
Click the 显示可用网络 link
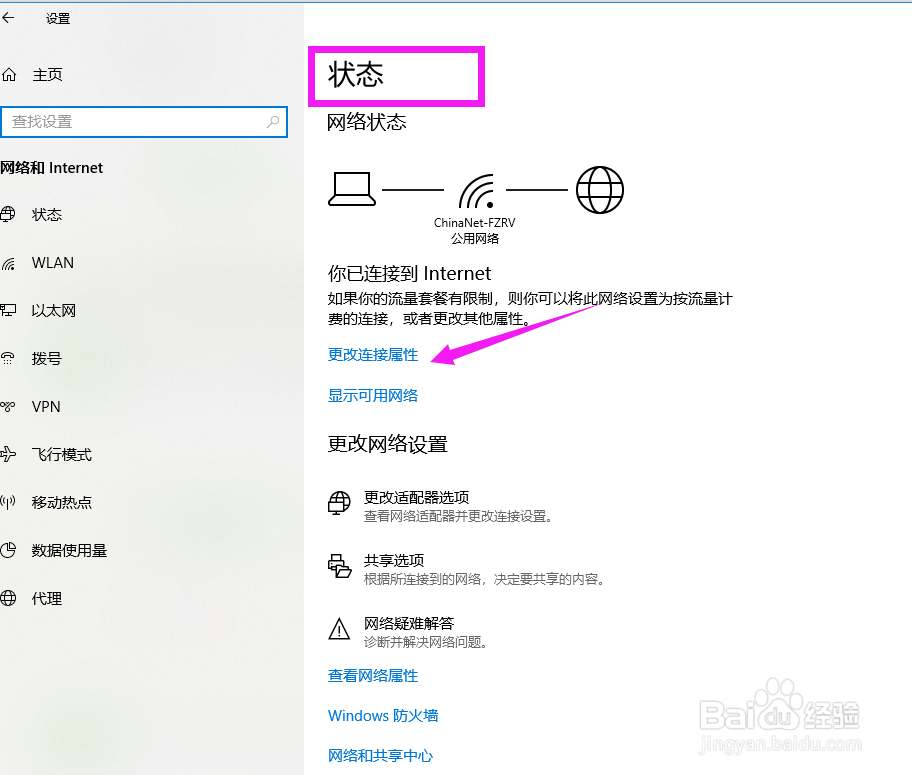tap(372, 395)
